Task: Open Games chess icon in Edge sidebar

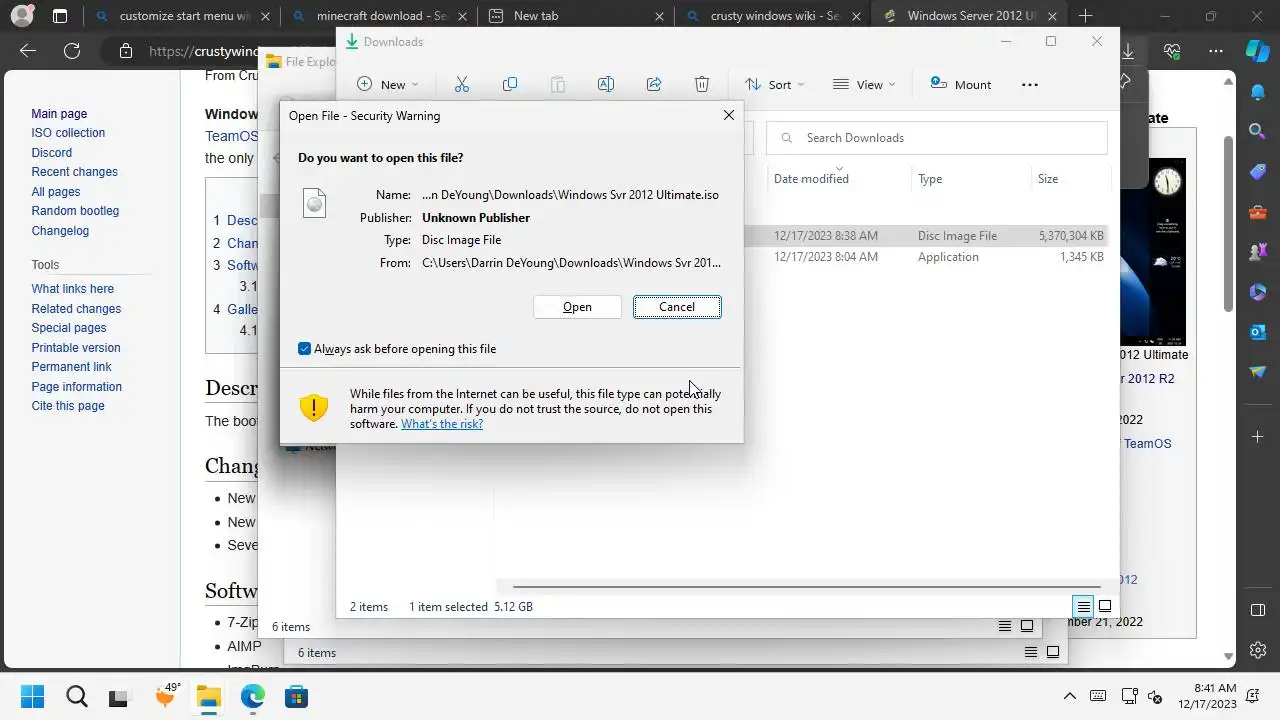Action: tap(1258, 252)
